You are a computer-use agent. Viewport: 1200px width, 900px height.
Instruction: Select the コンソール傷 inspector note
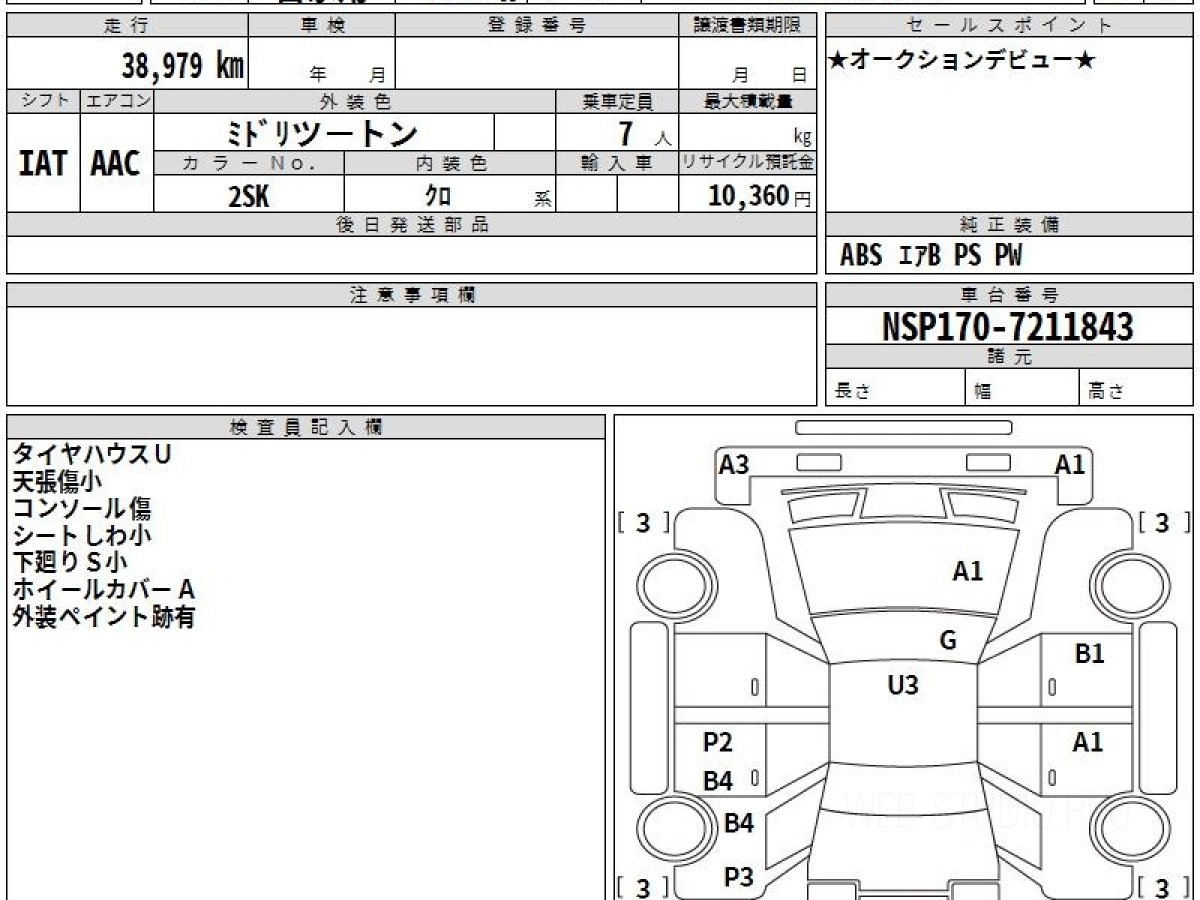pos(82,508)
